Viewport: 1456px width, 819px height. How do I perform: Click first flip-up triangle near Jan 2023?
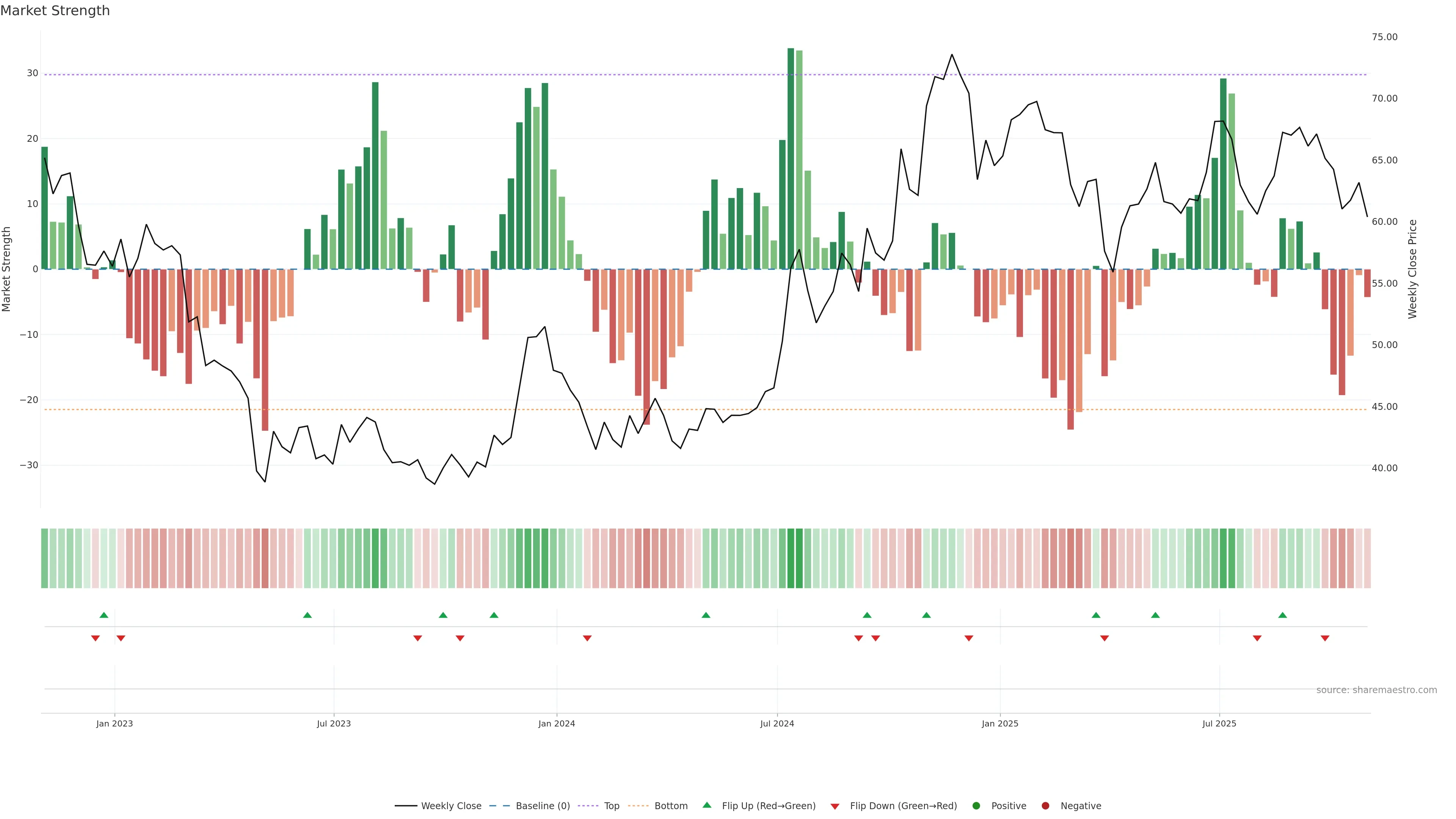pyautogui.click(x=104, y=615)
